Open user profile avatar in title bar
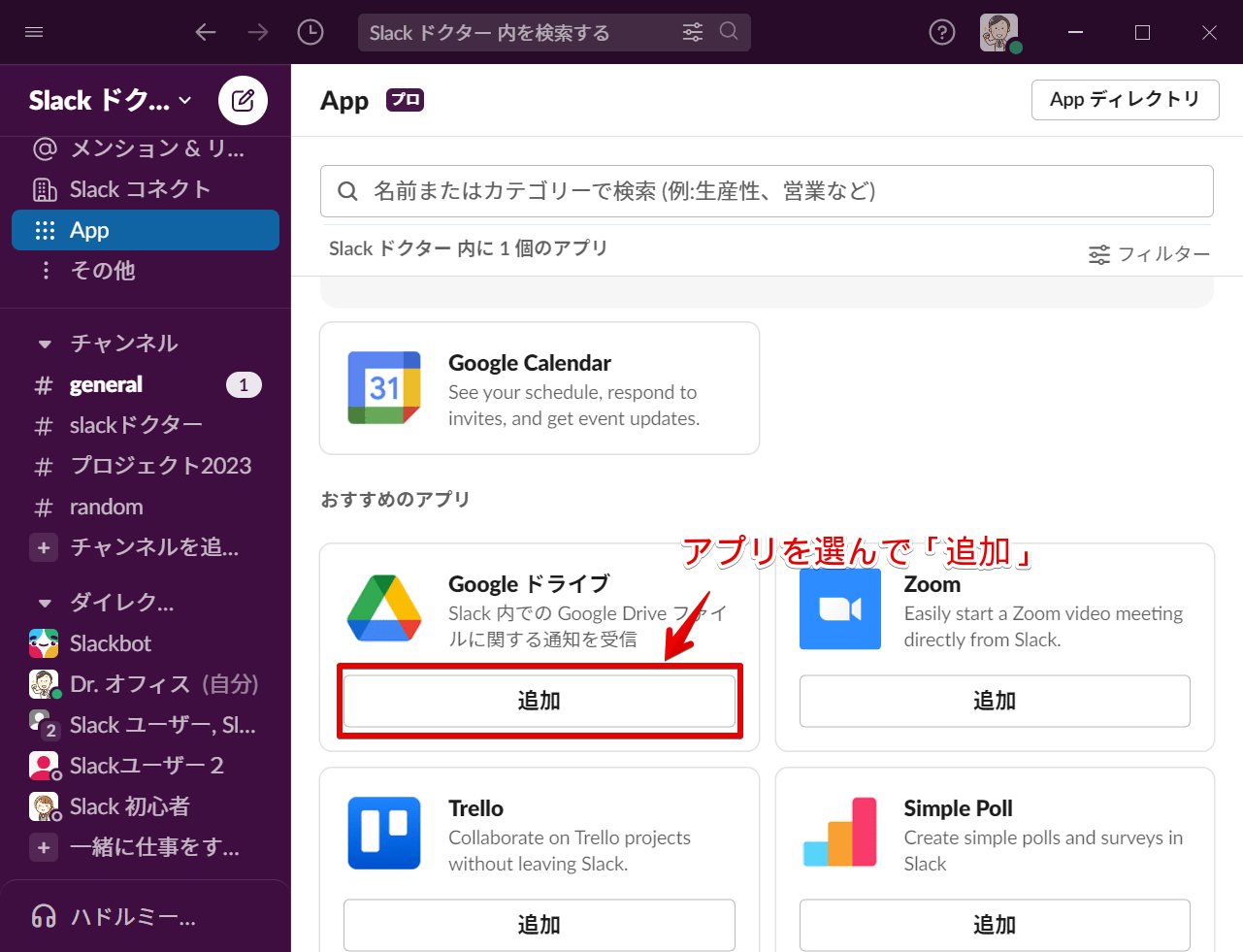 click(x=999, y=32)
